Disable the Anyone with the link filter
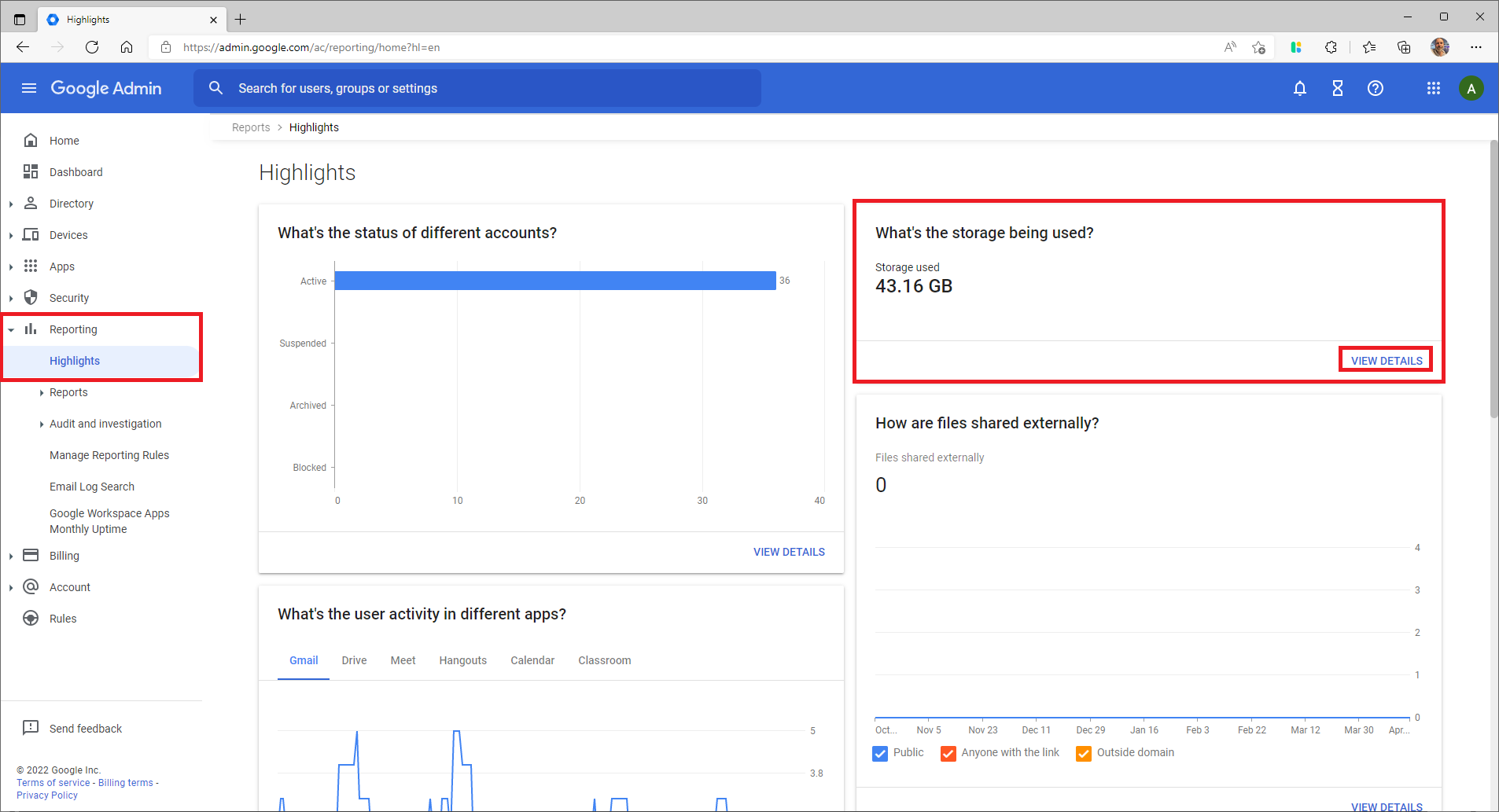The width and height of the screenshot is (1499, 812). click(x=948, y=753)
